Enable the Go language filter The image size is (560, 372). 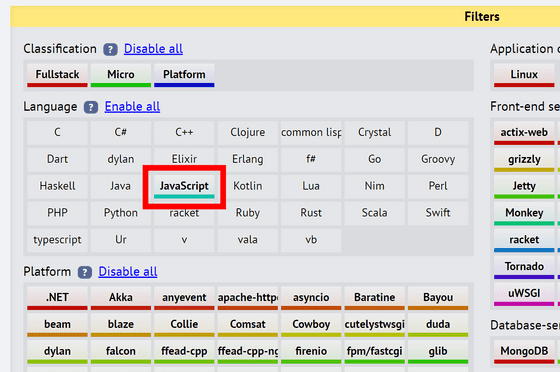[374, 160]
